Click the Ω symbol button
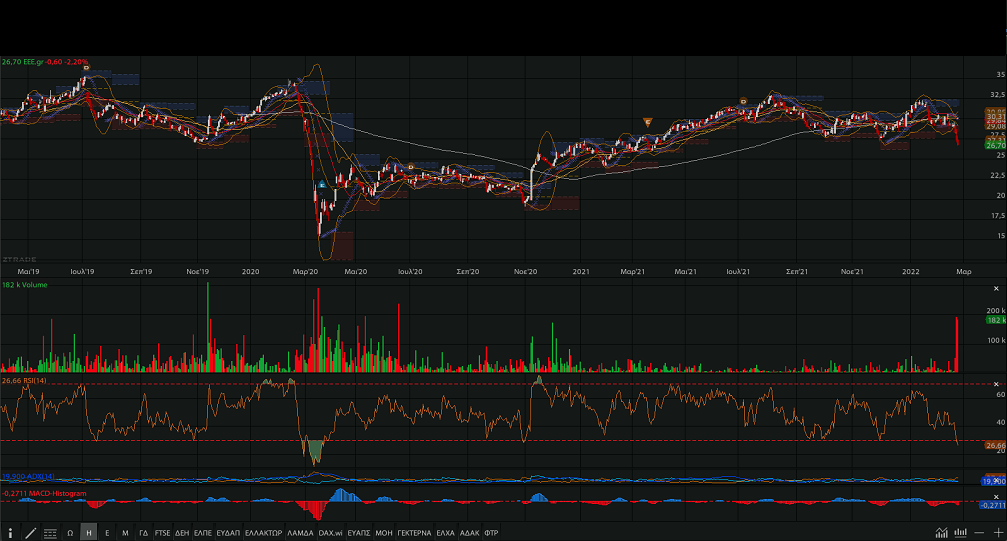 point(70,533)
